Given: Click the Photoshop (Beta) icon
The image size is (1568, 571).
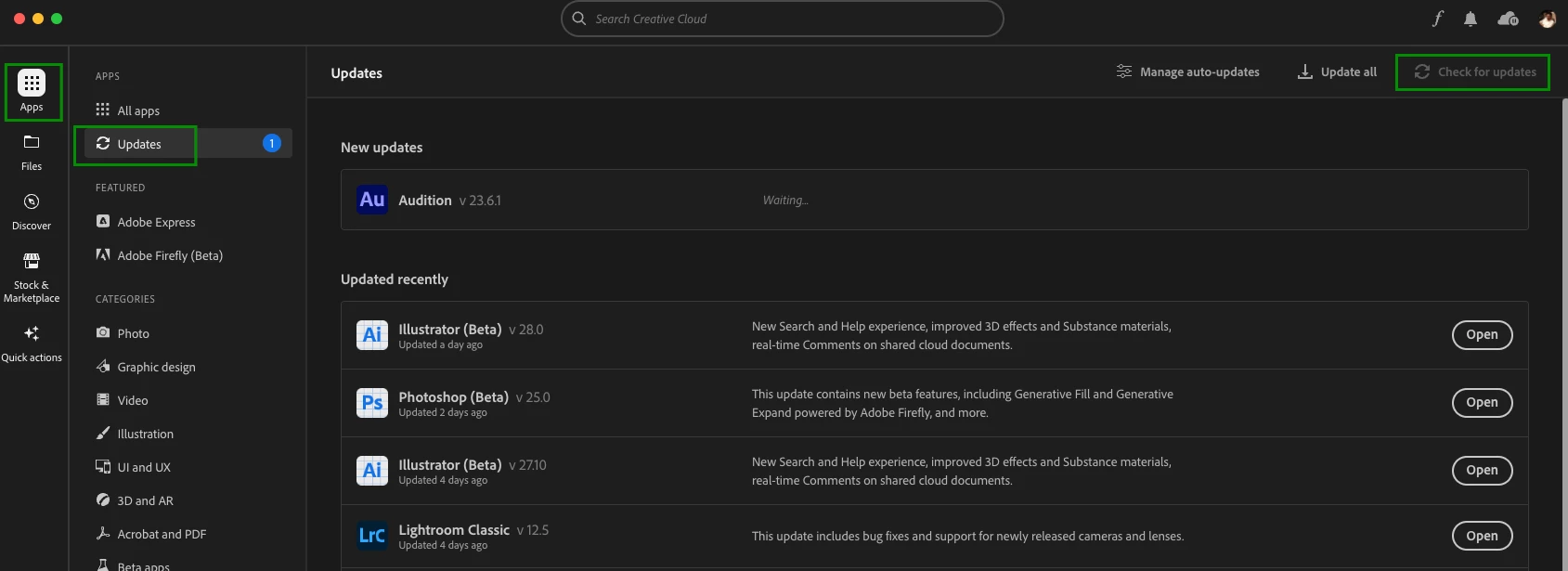Looking at the screenshot, I should pyautogui.click(x=372, y=403).
